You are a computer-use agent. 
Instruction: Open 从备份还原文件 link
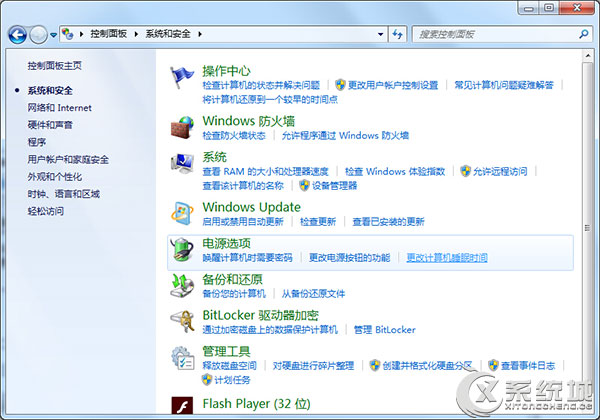[313, 294]
